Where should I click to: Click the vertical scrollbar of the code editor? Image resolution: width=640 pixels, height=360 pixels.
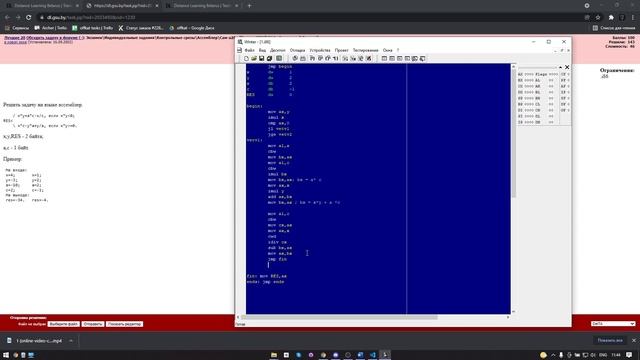[513, 188]
